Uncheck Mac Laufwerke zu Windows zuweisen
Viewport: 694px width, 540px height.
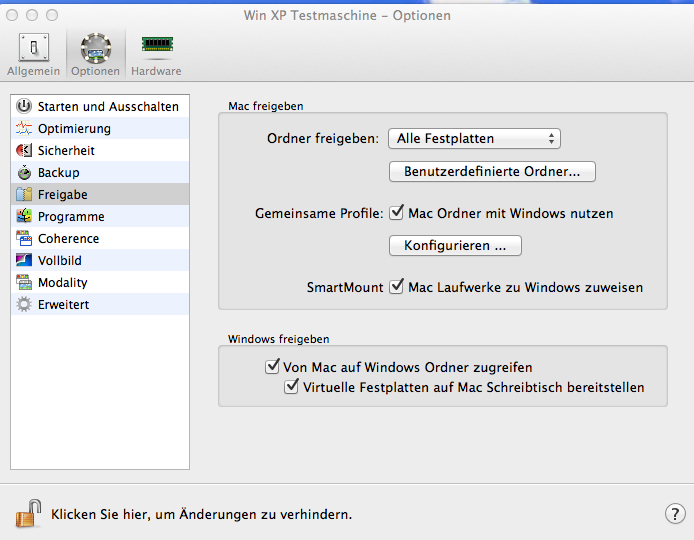pos(397,287)
